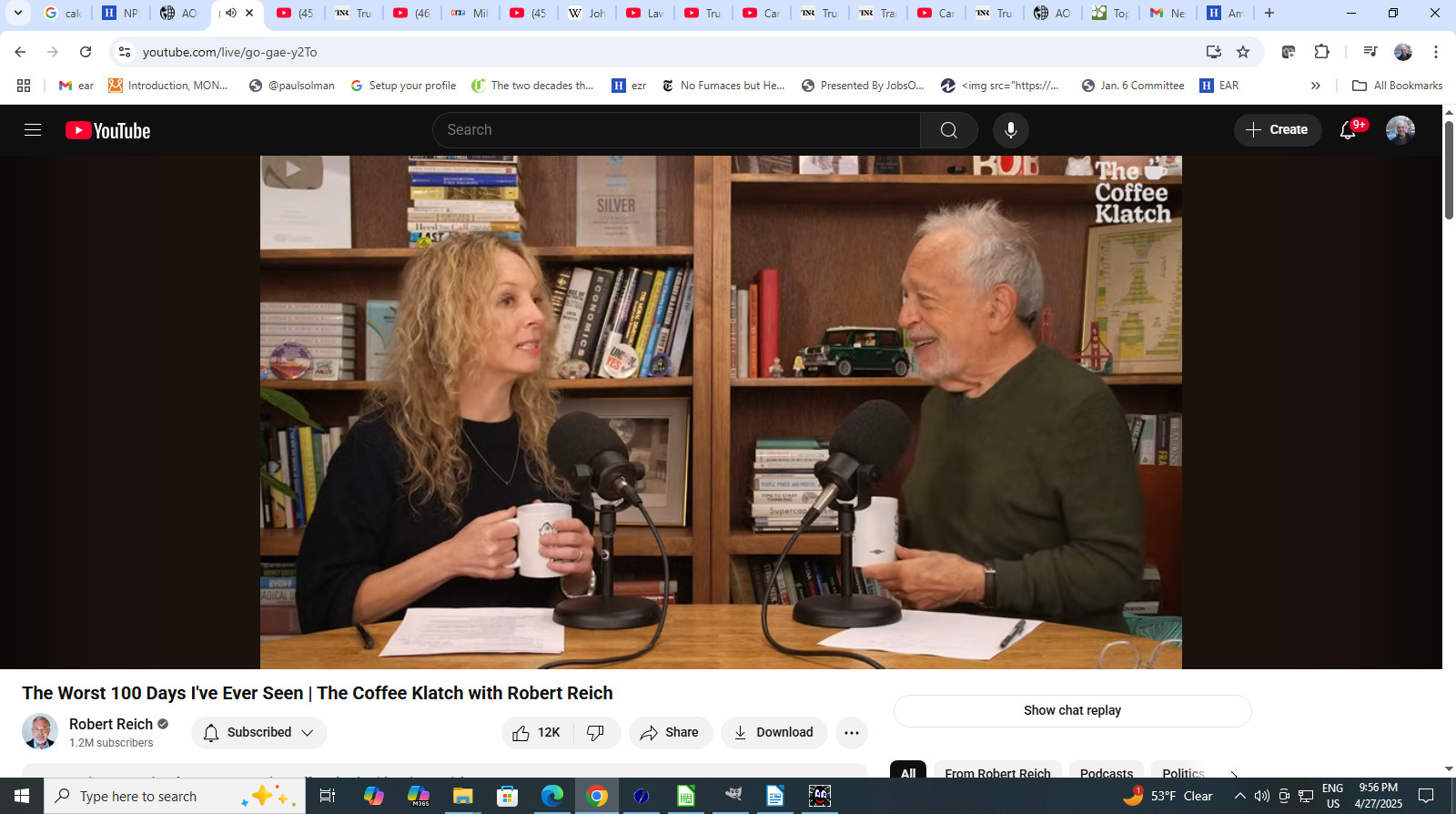
Task: Click the Create button
Action: pyautogui.click(x=1277, y=130)
